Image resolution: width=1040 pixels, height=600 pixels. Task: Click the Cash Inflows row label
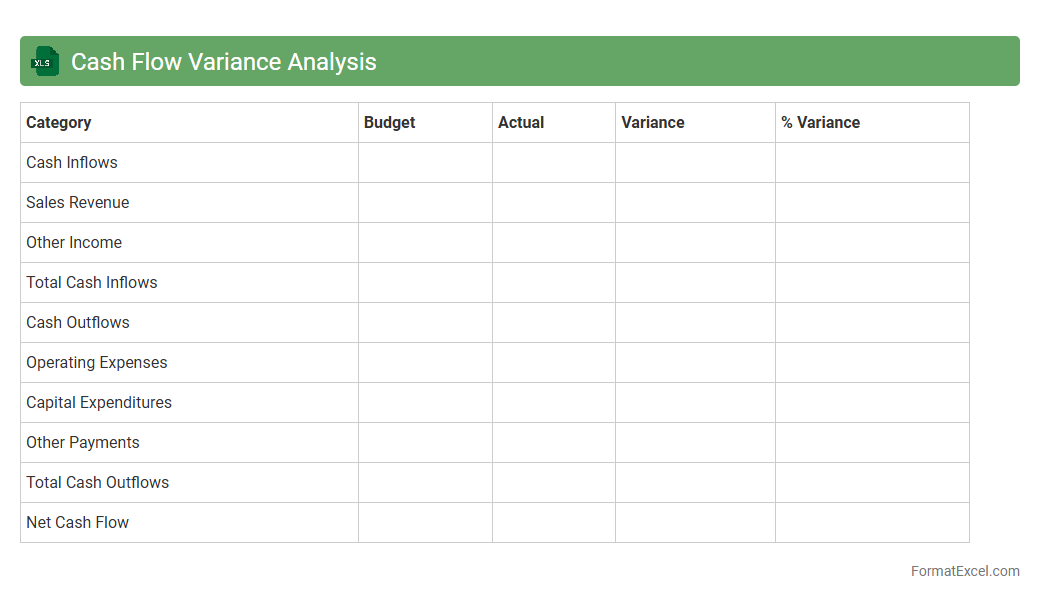72,162
